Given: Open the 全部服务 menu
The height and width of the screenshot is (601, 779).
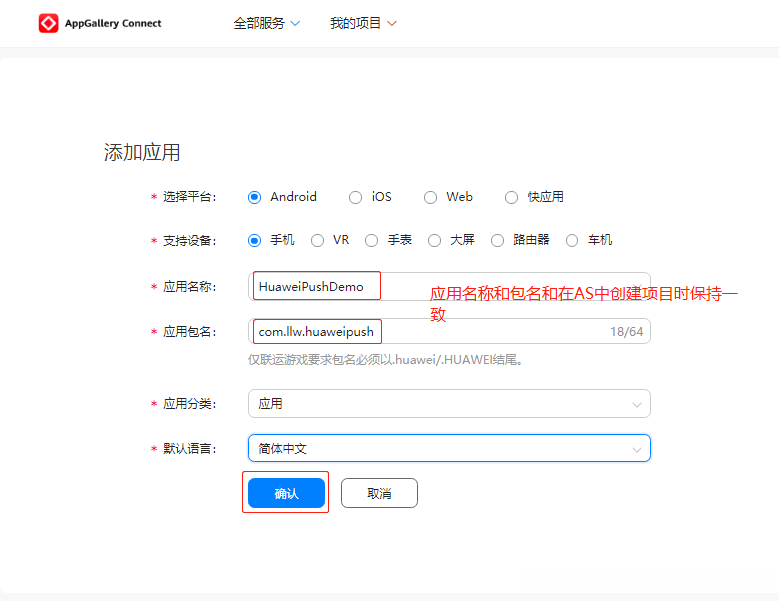Looking at the screenshot, I should tap(266, 23).
